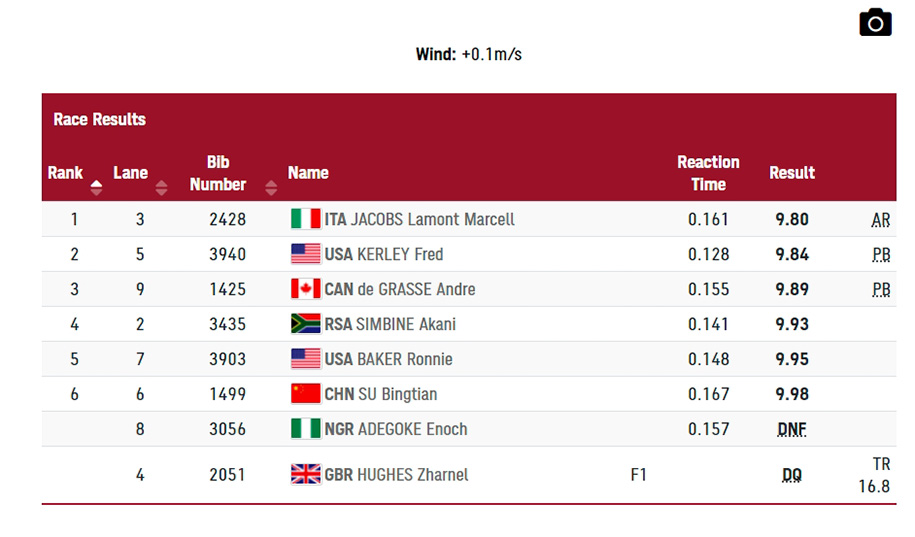This screenshot has height=537, width=915.
Task: Click the South Africa flag icon
Action: point(306,324)
